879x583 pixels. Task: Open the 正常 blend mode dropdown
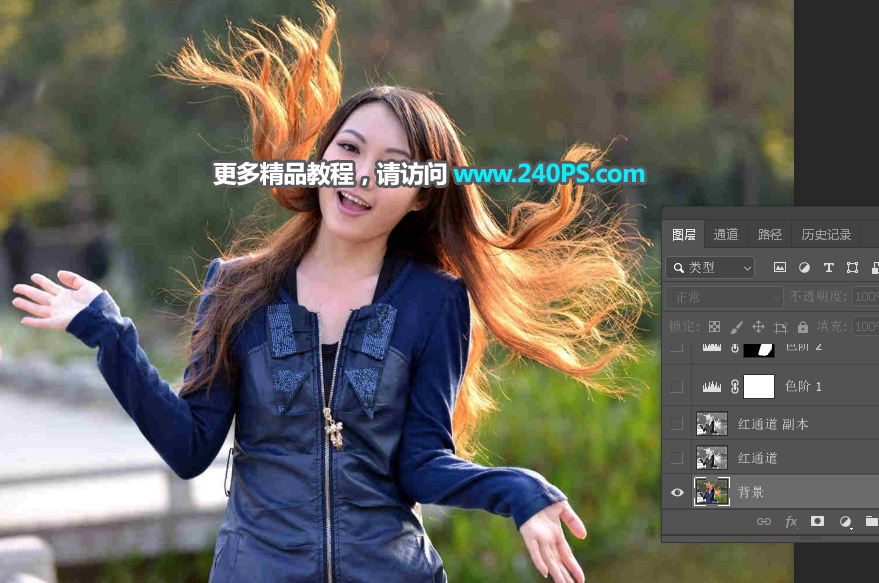tap(725, 297)
